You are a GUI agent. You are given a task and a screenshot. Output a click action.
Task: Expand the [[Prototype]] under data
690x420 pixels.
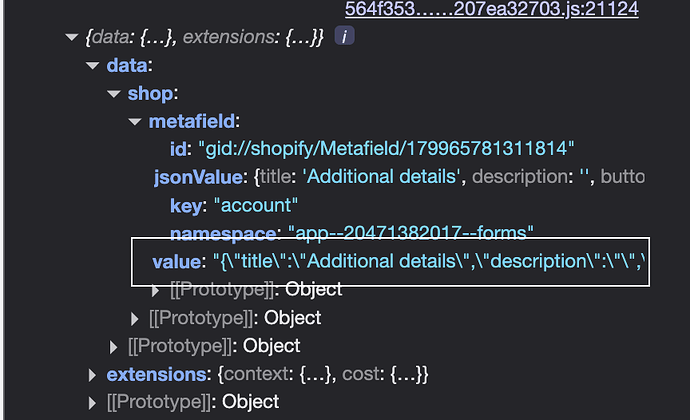click(113, 347)
